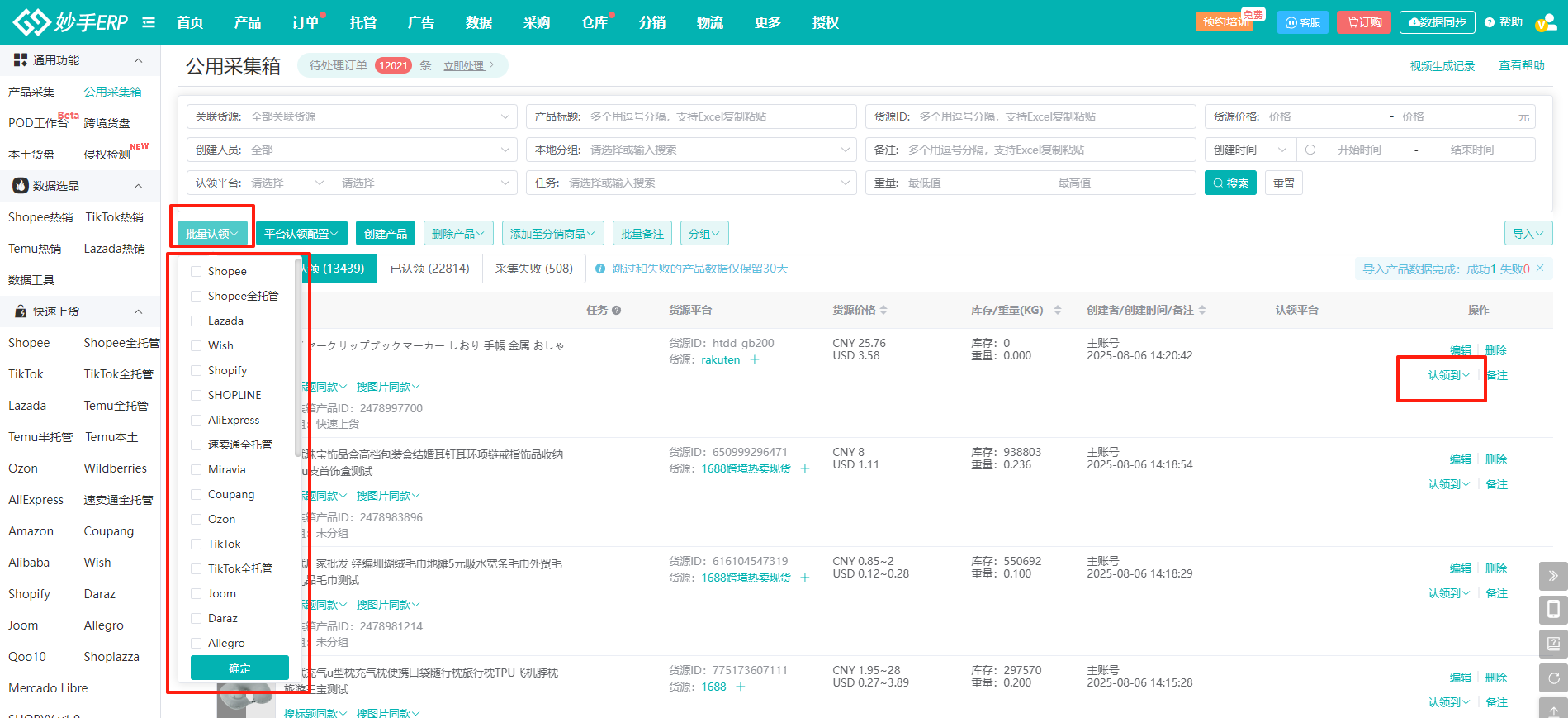Open the 关联货源 dropdown
This screenshot has height=718, width=1568.
352,116
